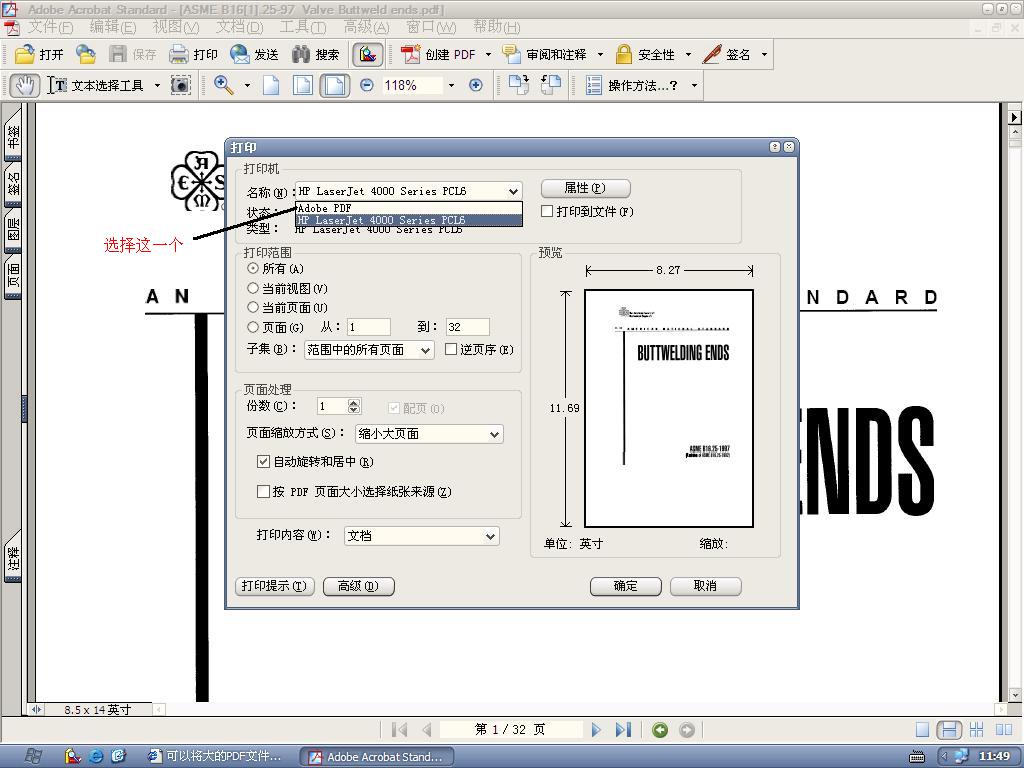The height and width of the screenshot is (768, 1024).
Task: Open the Document (文档) menu
Action: click(x=240, y=27)
